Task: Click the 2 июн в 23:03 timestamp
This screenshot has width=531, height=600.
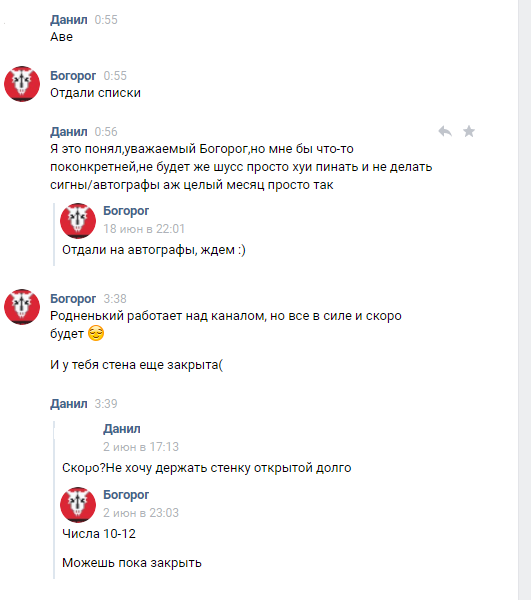Action: point(141,513)
